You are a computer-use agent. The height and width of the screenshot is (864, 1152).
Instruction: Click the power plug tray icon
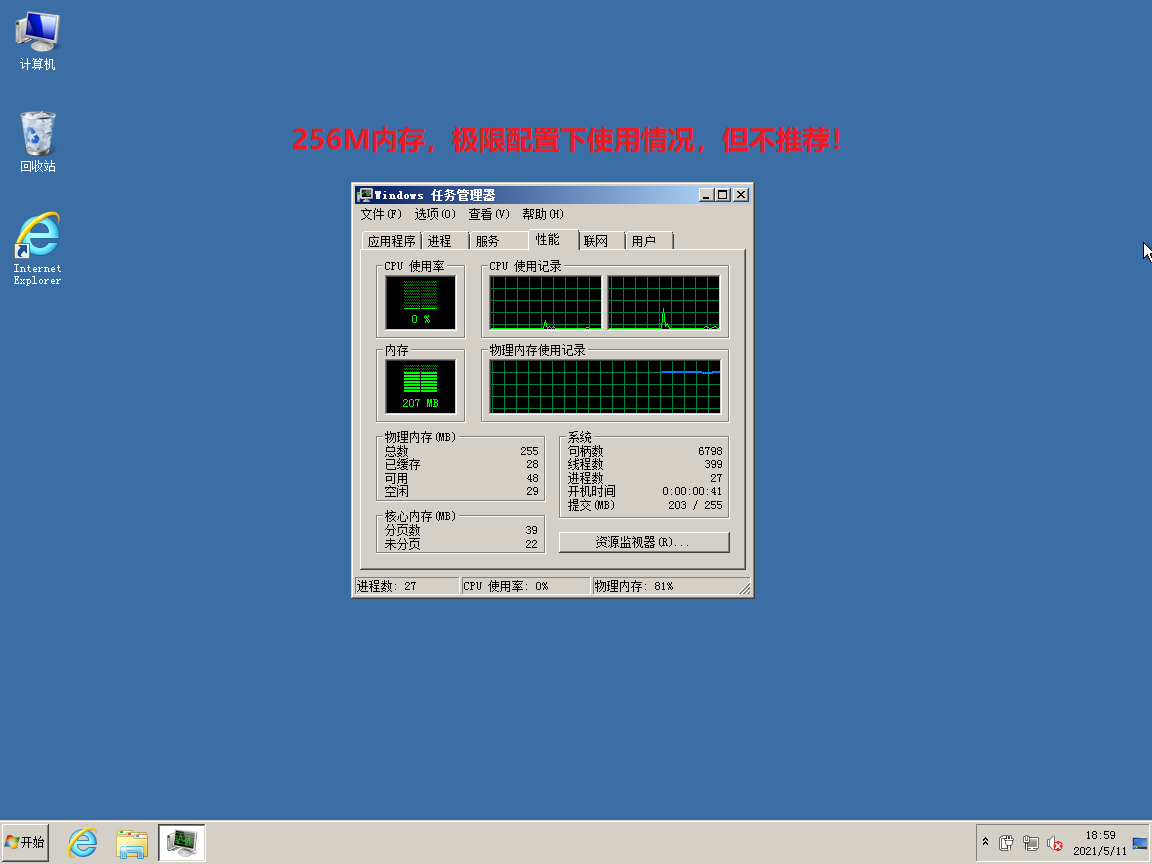[x=1007, y=844]
